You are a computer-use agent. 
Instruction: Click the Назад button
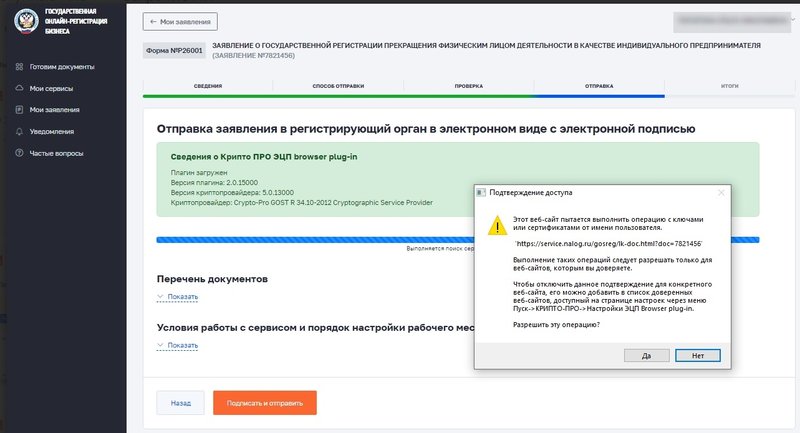[x=181, y=403]
